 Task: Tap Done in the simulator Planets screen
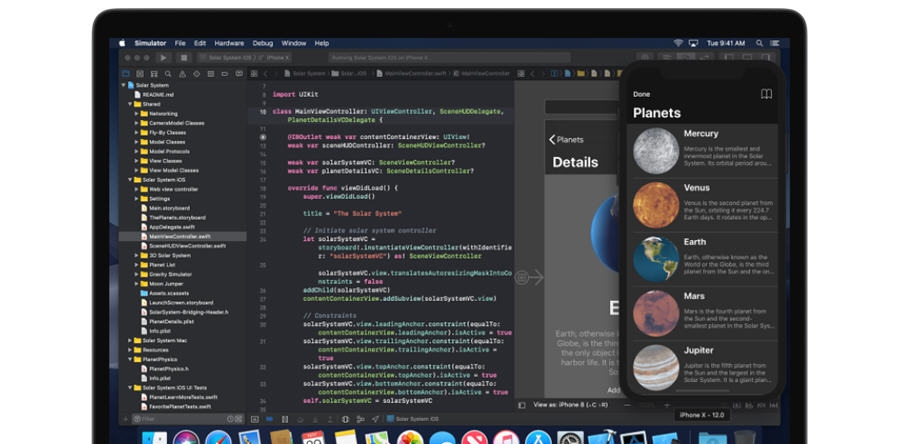point(642,94)
